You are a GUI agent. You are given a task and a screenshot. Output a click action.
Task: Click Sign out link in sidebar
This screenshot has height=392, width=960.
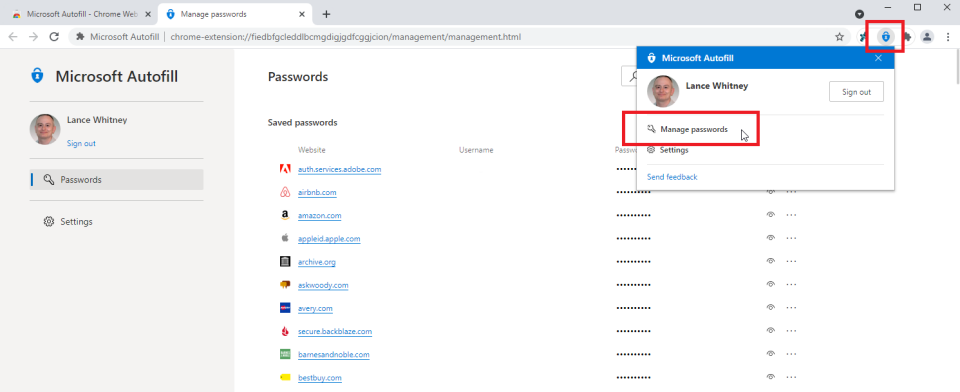81,143
